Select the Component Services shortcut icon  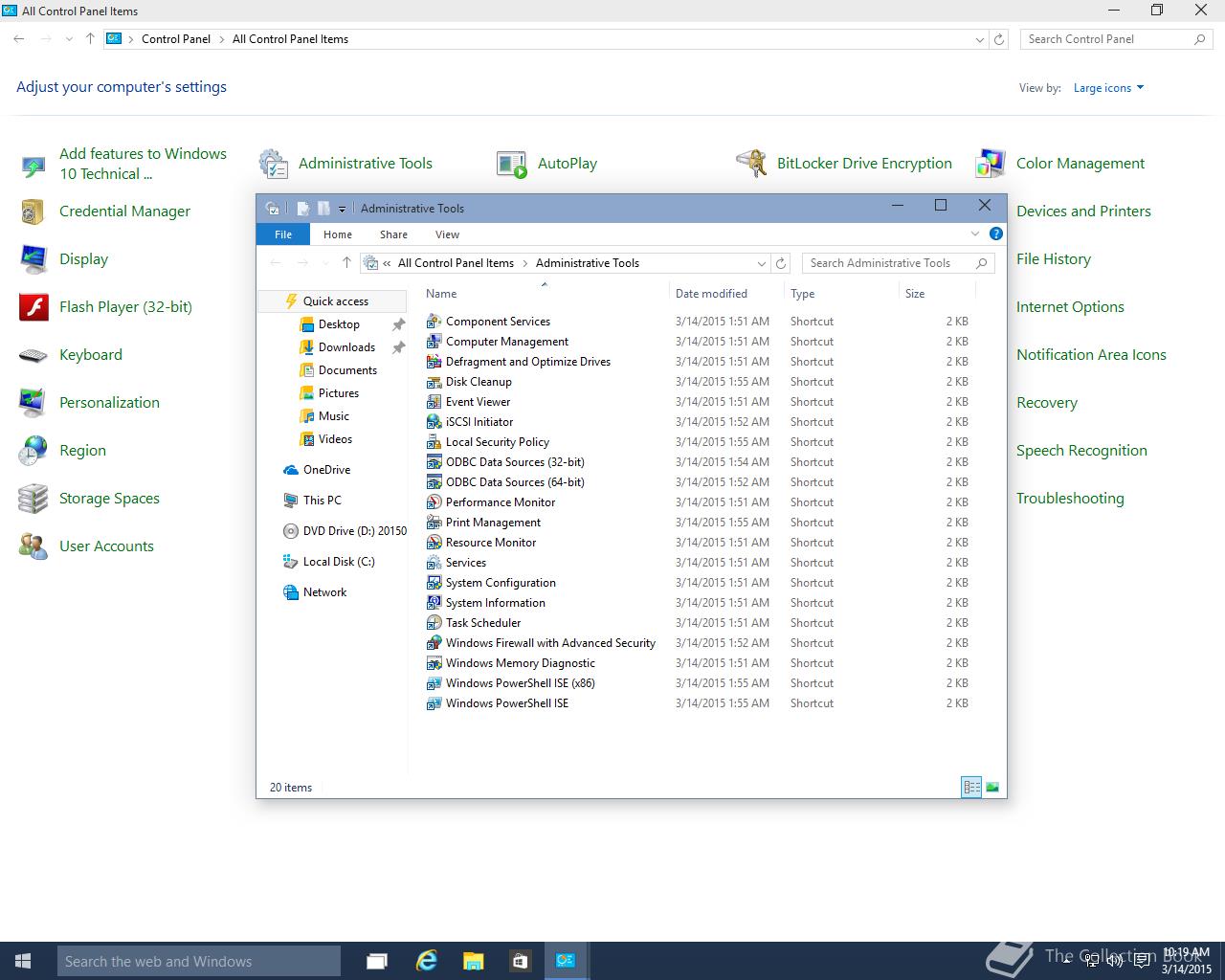pos(434,322)
